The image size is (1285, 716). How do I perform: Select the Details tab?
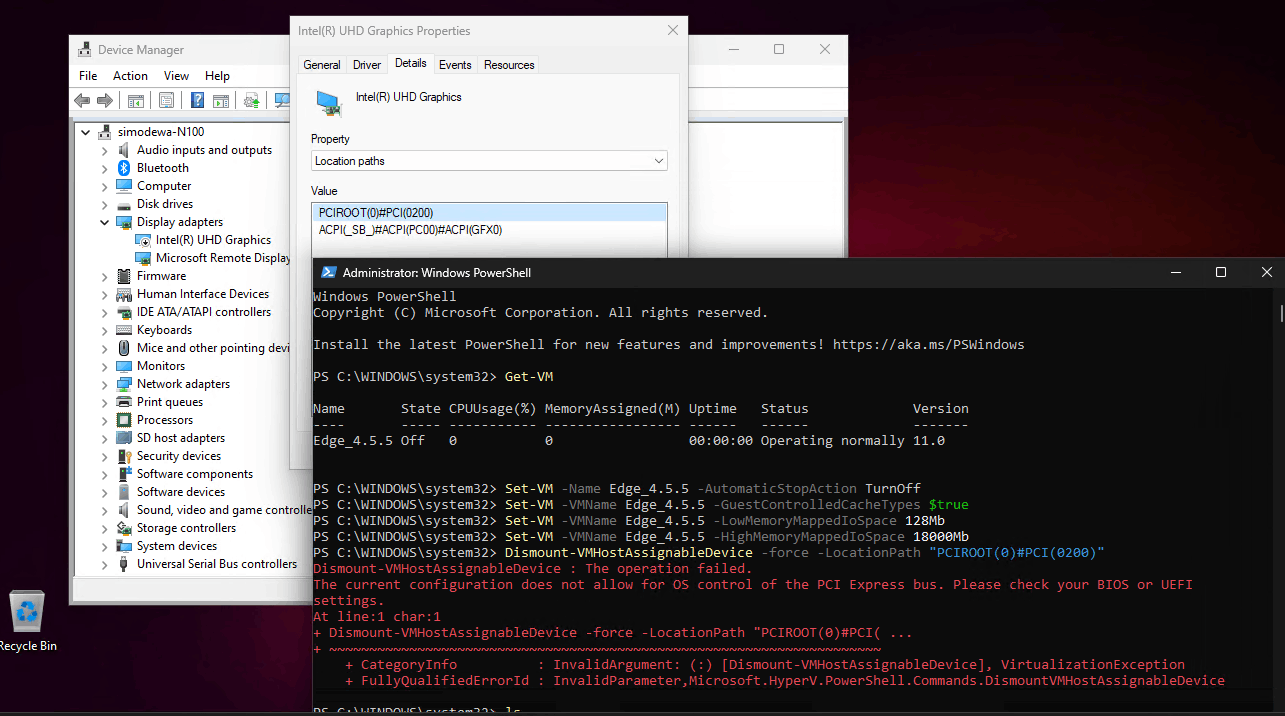[411, 63]
